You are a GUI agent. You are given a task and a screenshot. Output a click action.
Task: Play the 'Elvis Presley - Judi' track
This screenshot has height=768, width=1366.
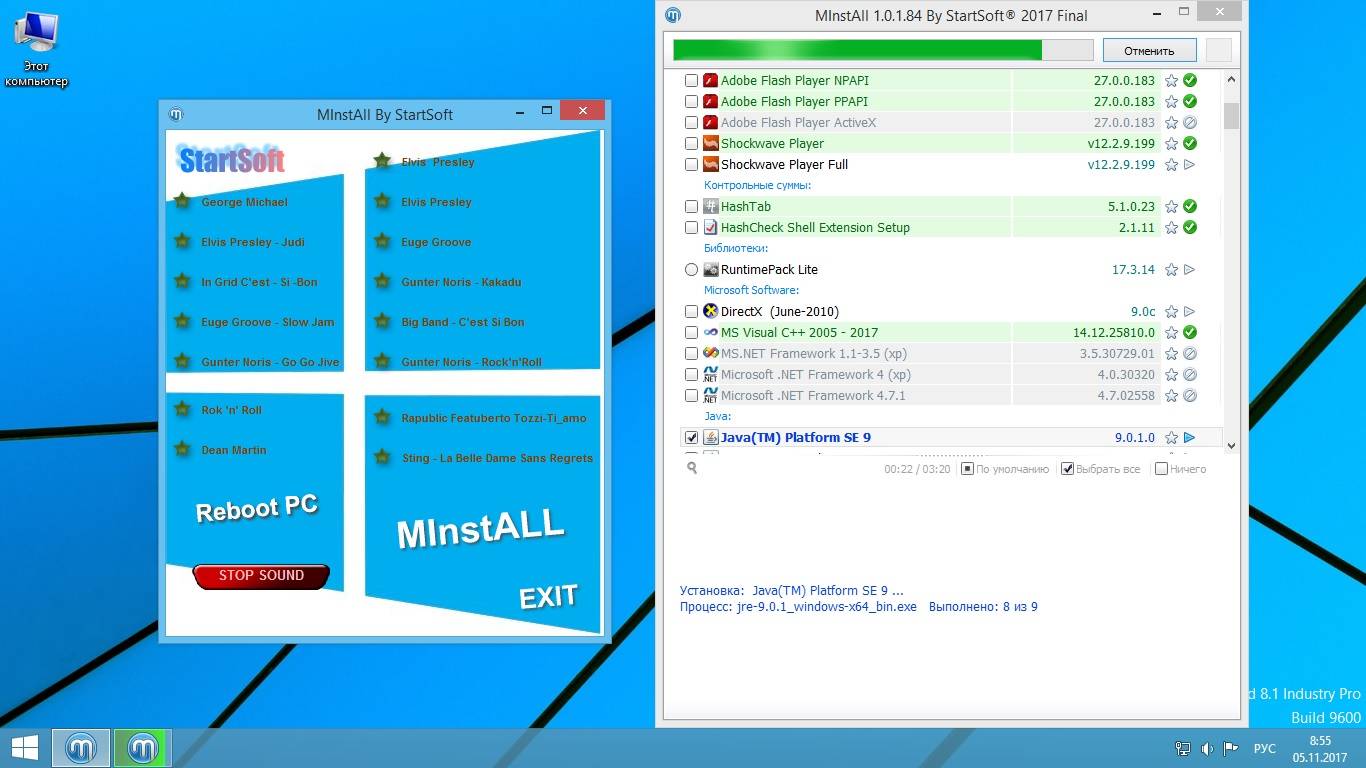252,241
